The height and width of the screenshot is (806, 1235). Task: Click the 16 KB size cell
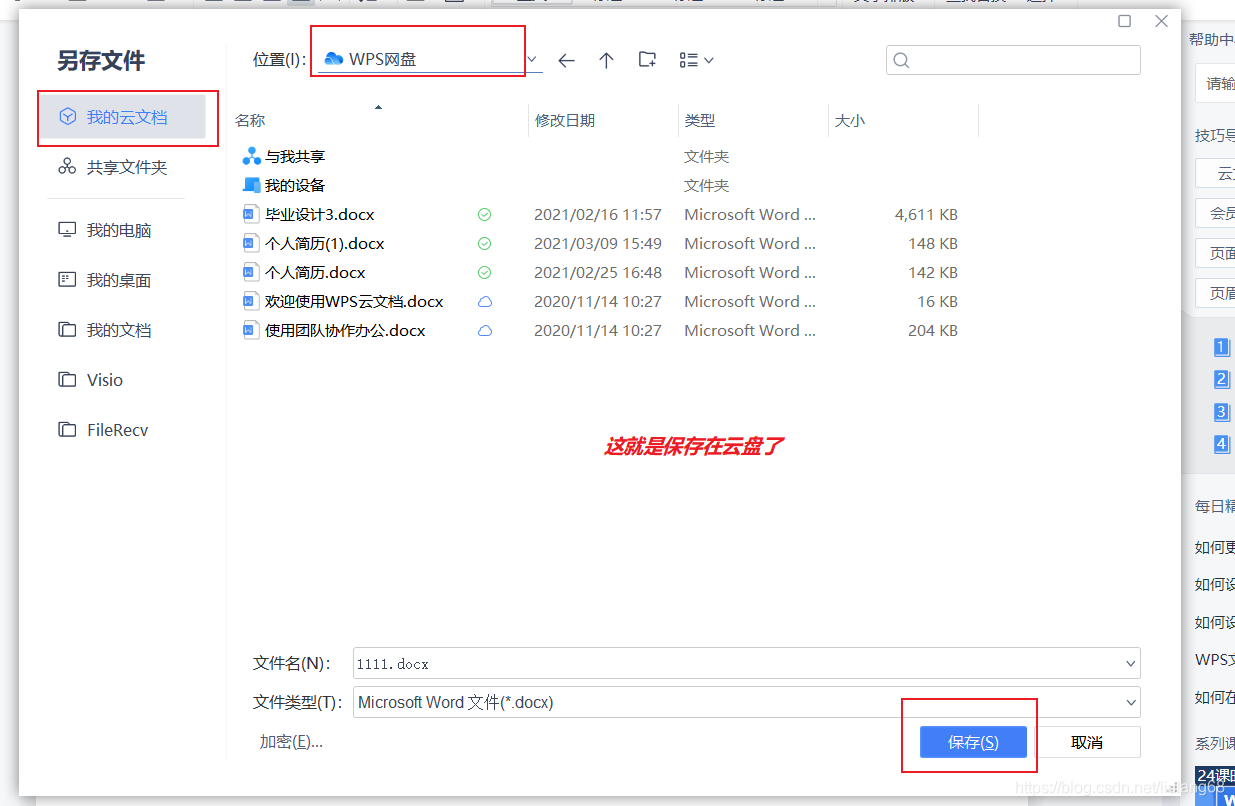point(938,301)
